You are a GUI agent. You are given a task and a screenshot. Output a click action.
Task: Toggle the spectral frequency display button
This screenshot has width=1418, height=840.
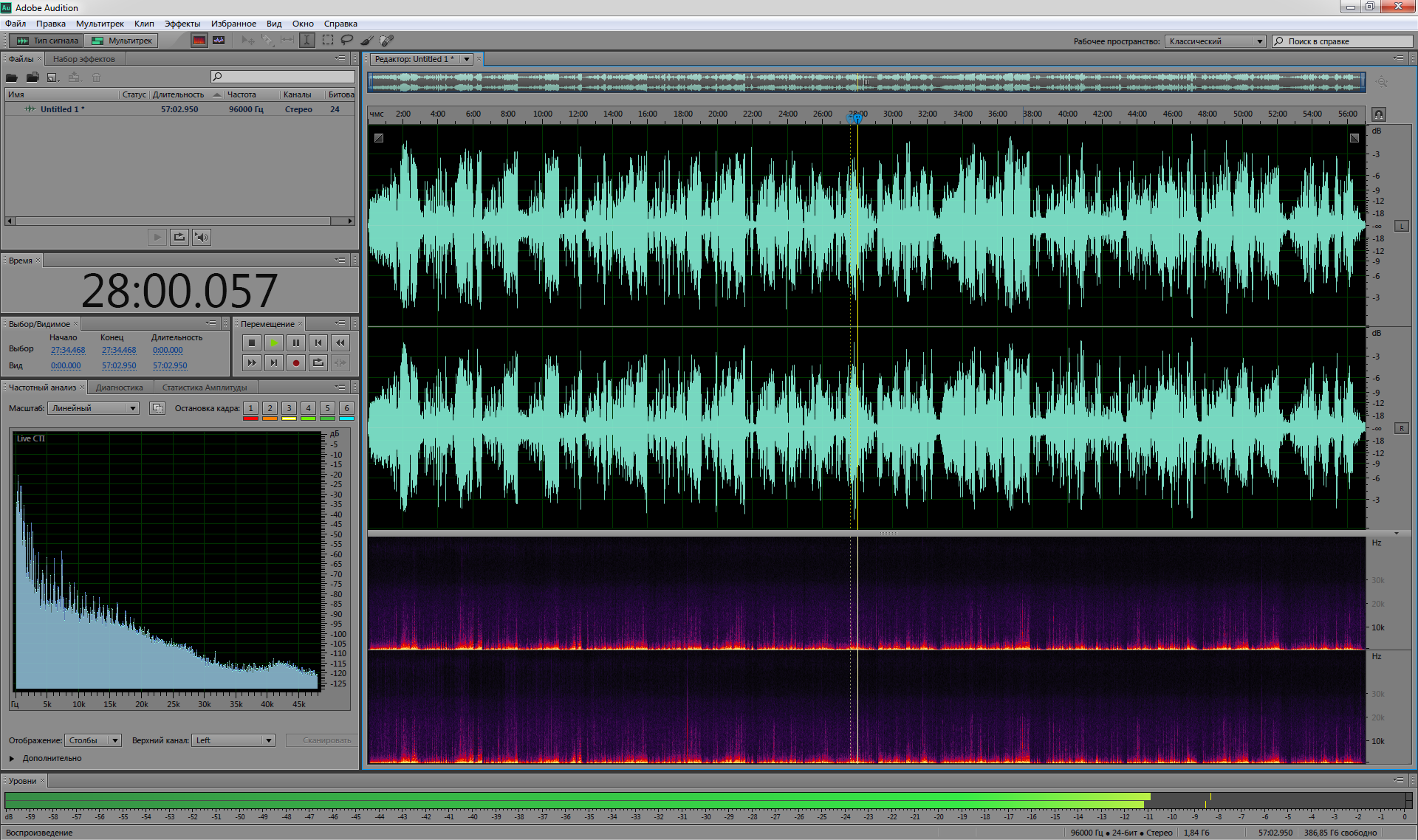click(199, 41)
